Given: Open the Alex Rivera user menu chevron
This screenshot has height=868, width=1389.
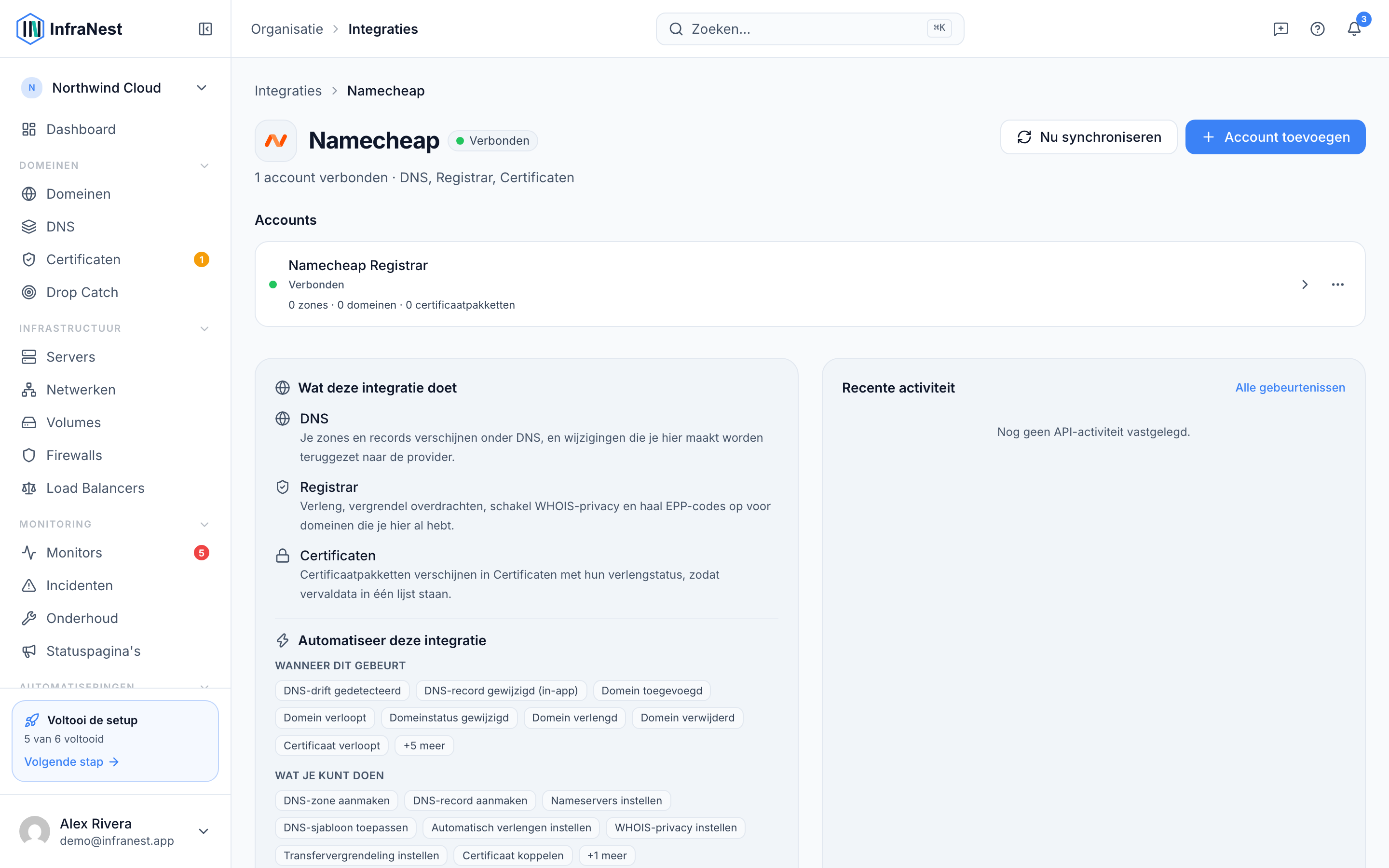Looking at the screenshot, I should (x=203, y=831).
